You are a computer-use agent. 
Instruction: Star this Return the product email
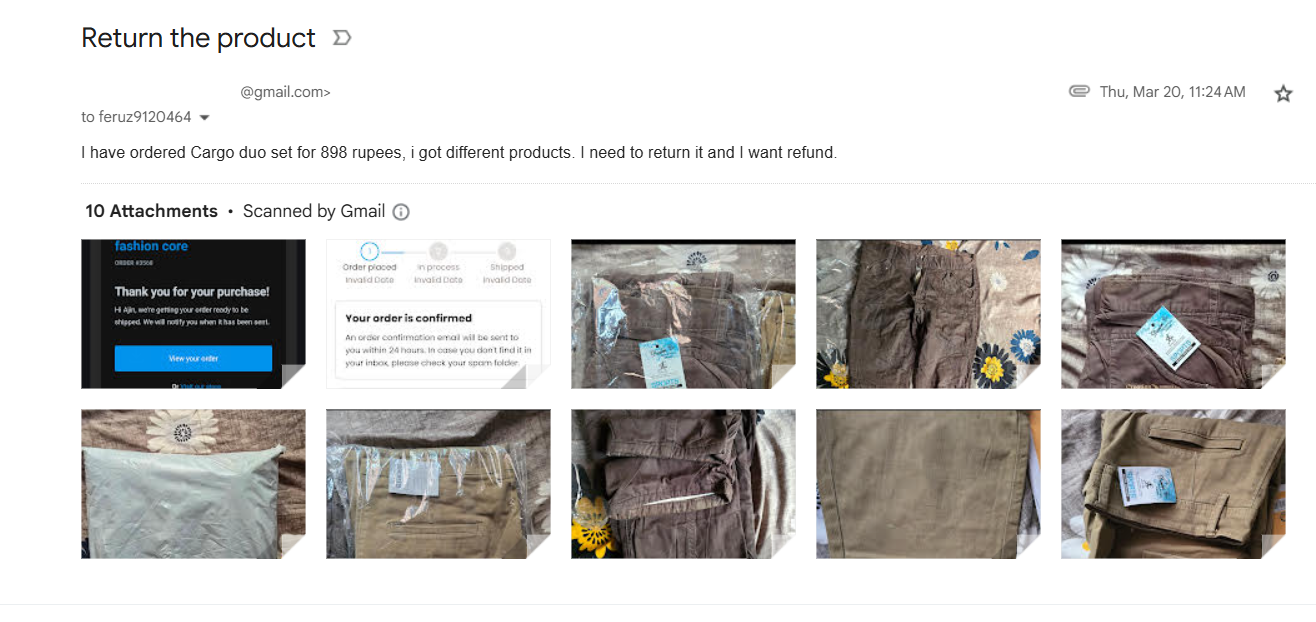pos(1283,93)
